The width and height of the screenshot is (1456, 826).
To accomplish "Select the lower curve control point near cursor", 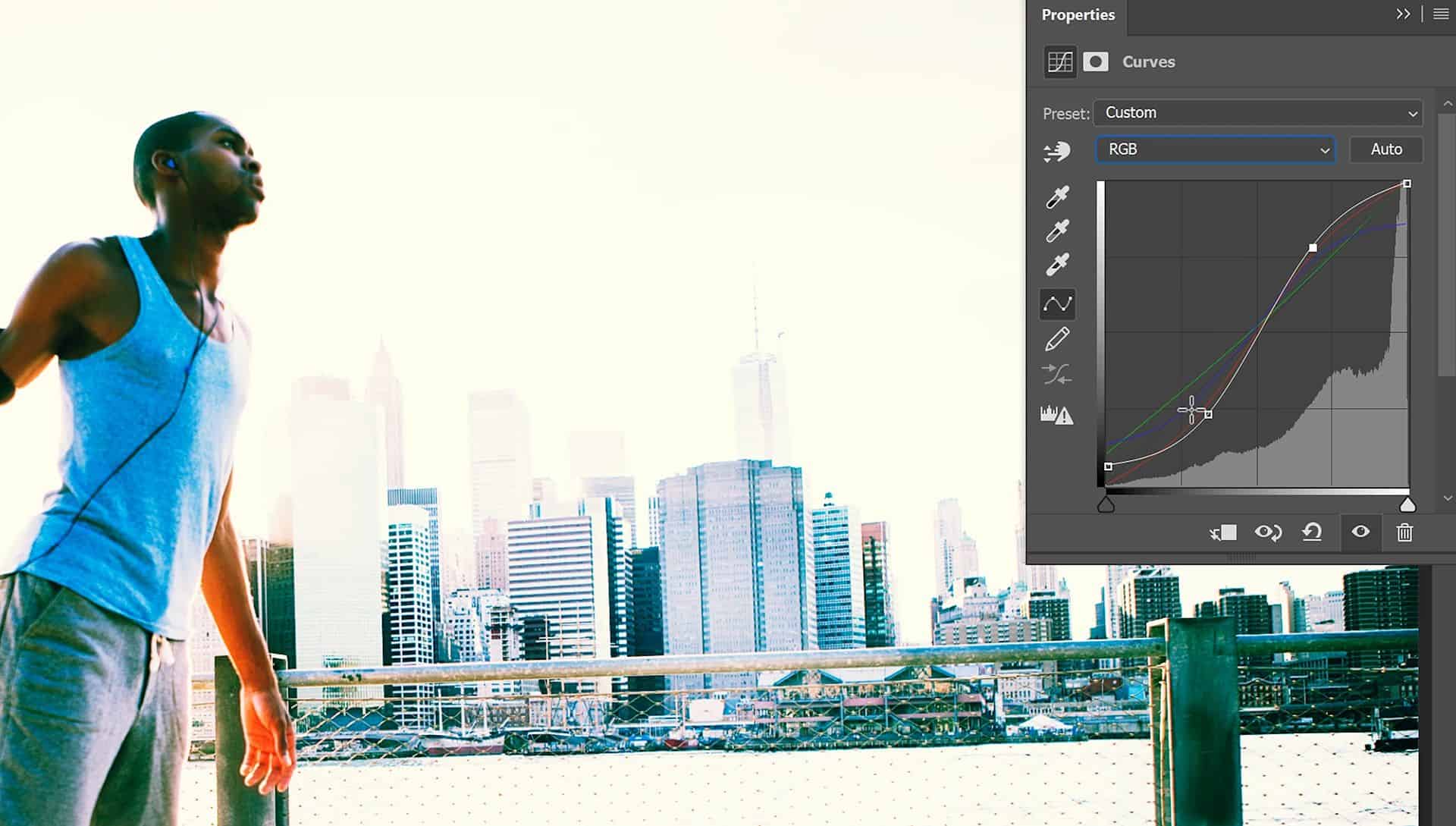I will 1208,415.
